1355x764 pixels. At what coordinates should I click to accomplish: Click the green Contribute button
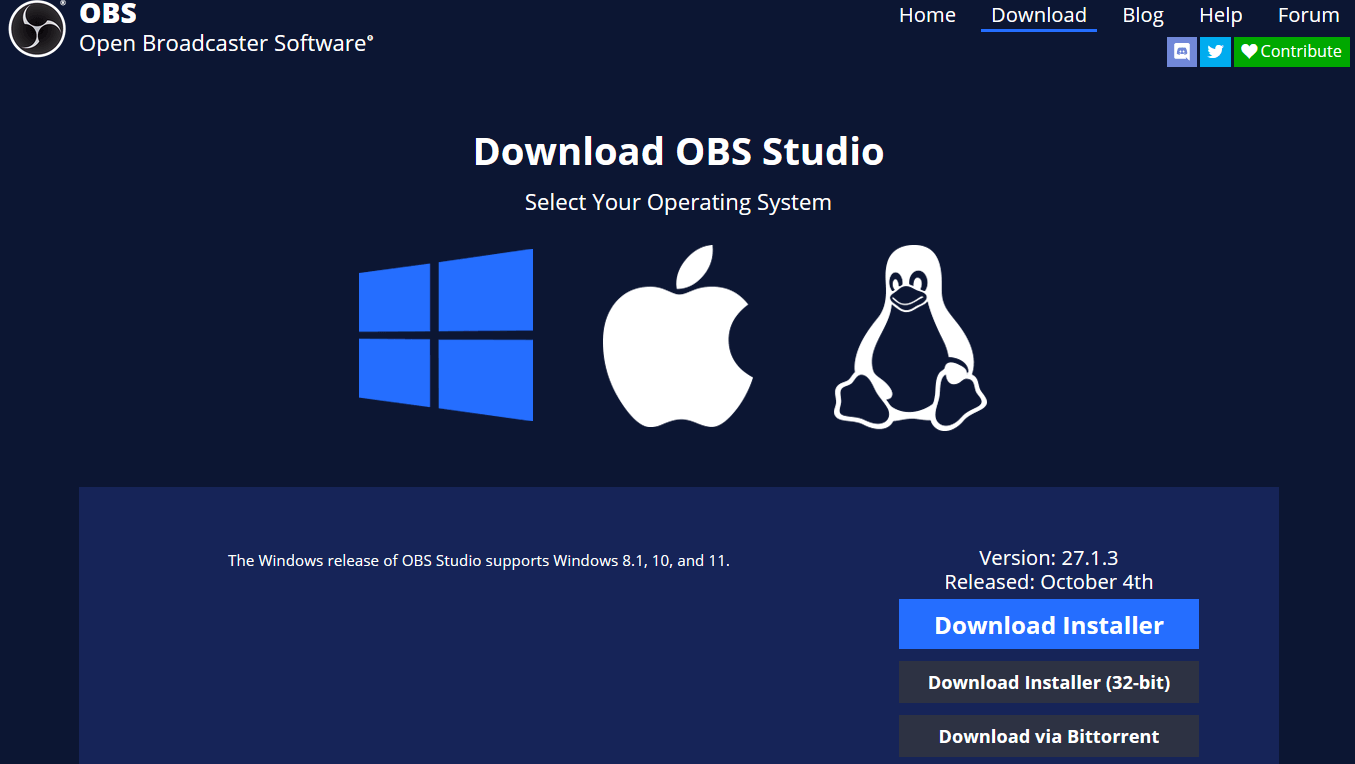click(1291, 52)
